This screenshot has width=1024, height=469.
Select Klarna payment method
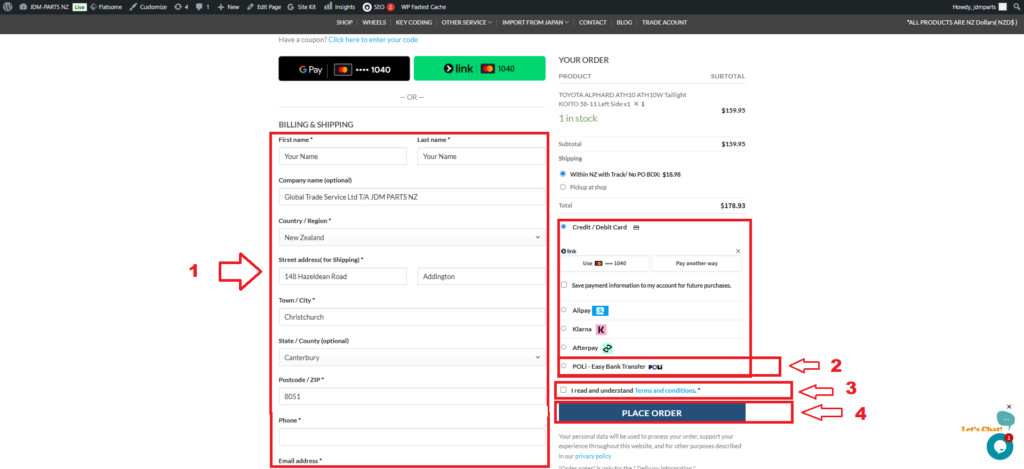(x=563, y=329)
